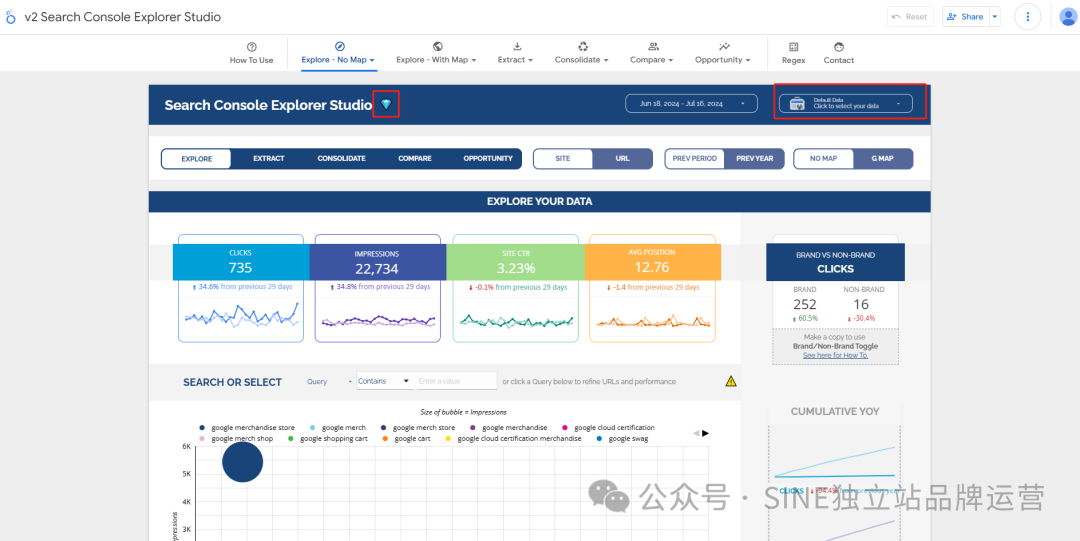Screen dimensions: 1080x541
Task: Click the yellow warning triangle icon
Action: (x=731, y=381)
